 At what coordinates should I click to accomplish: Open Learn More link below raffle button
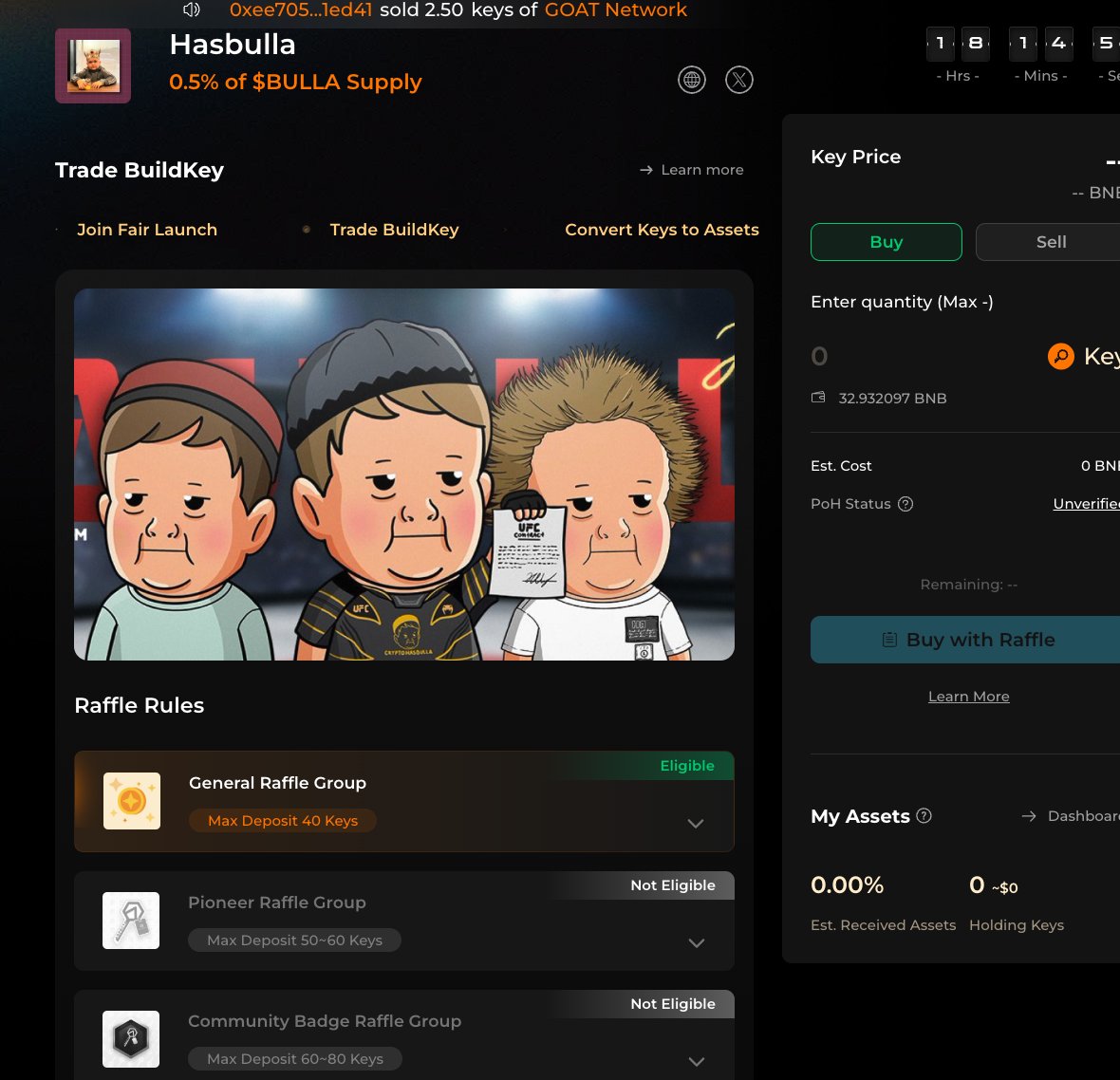coord(968,697)
